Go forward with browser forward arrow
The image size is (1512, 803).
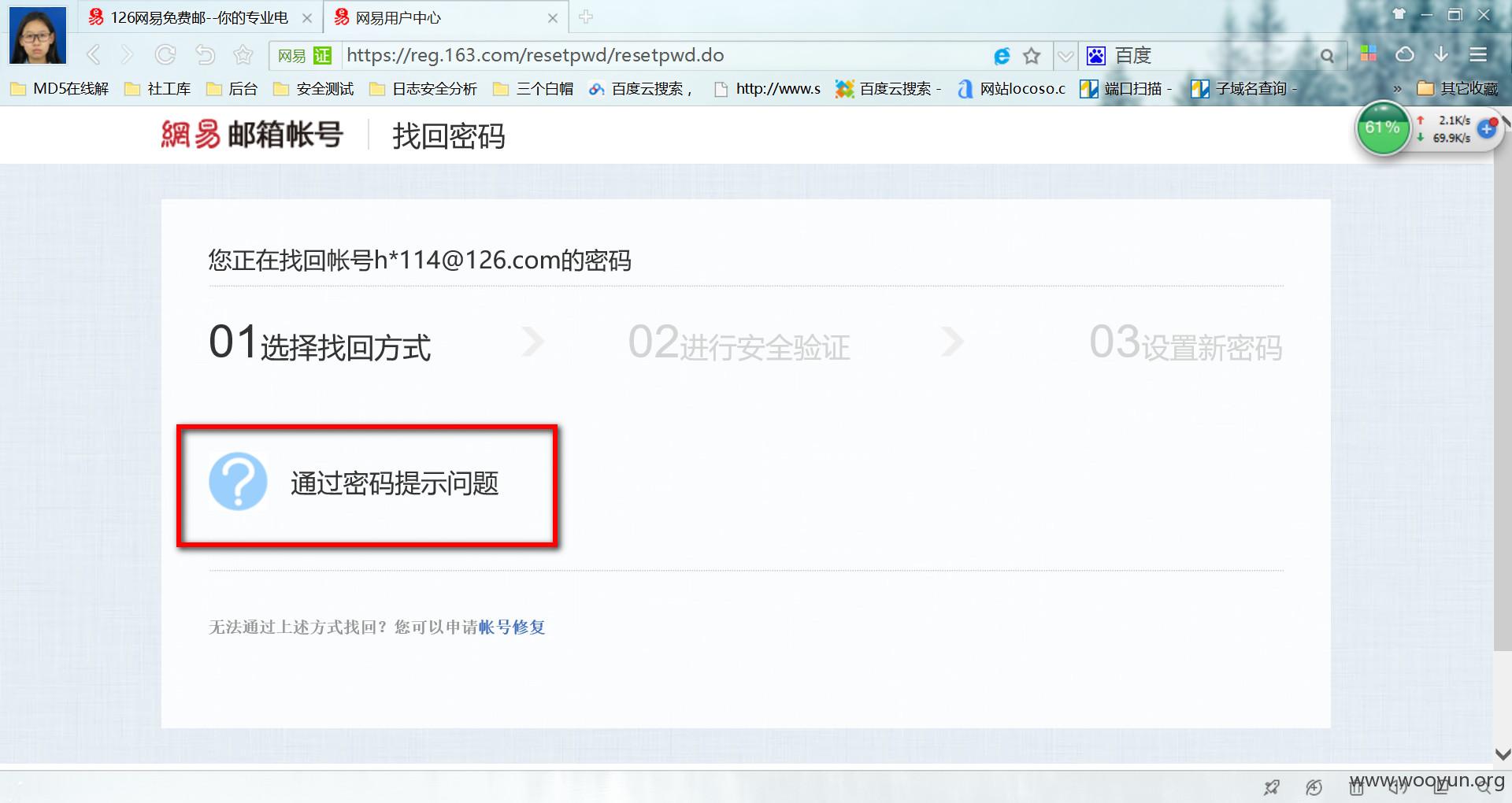click(128, 54)
